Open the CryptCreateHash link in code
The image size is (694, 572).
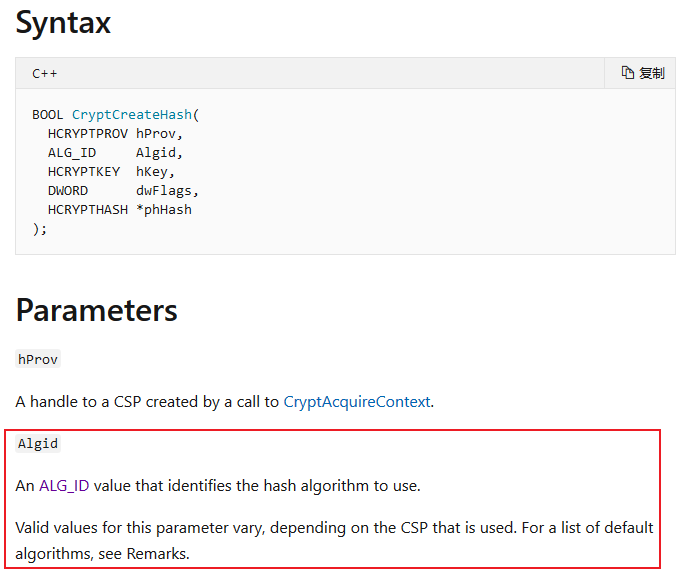click(132, 115)
